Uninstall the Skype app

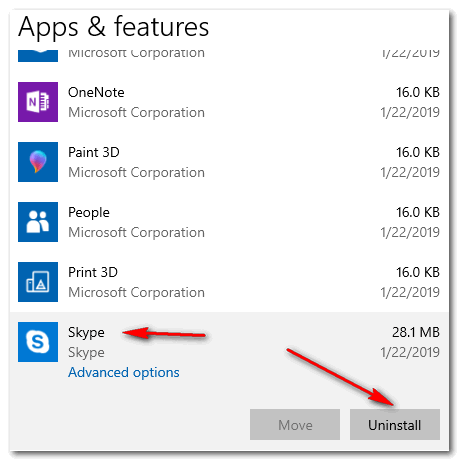click(395, 425)
